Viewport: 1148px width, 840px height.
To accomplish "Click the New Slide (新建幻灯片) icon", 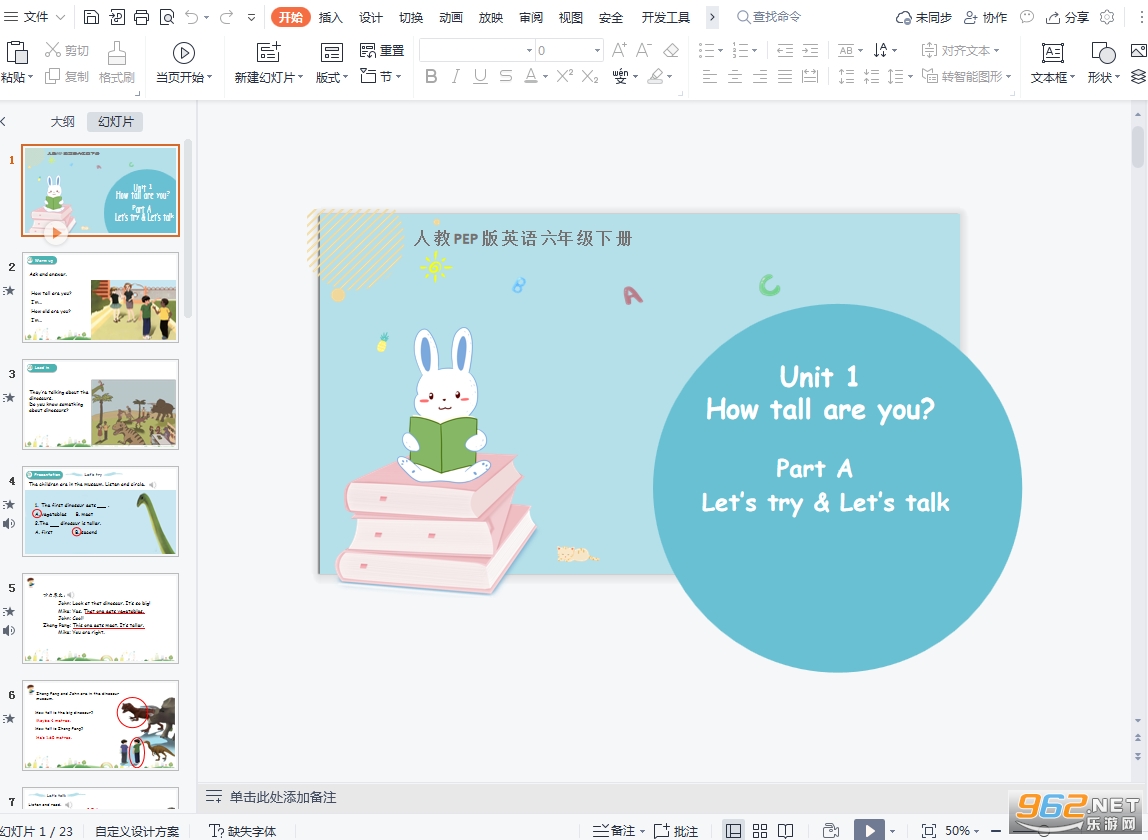I will (x=269, y=52).
